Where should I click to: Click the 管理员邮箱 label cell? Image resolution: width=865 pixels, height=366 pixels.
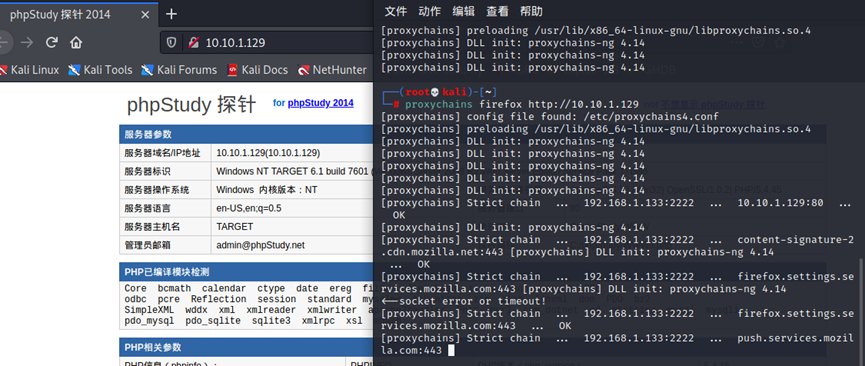[165, 245]
